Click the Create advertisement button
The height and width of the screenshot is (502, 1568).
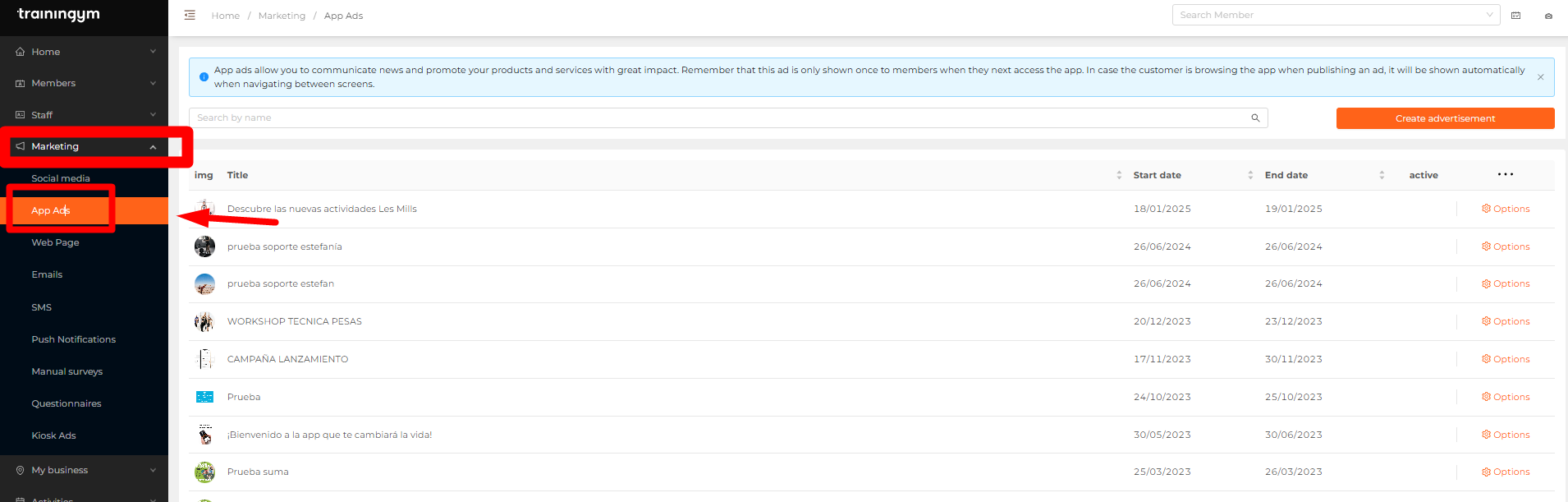(x=1445, y=118)
